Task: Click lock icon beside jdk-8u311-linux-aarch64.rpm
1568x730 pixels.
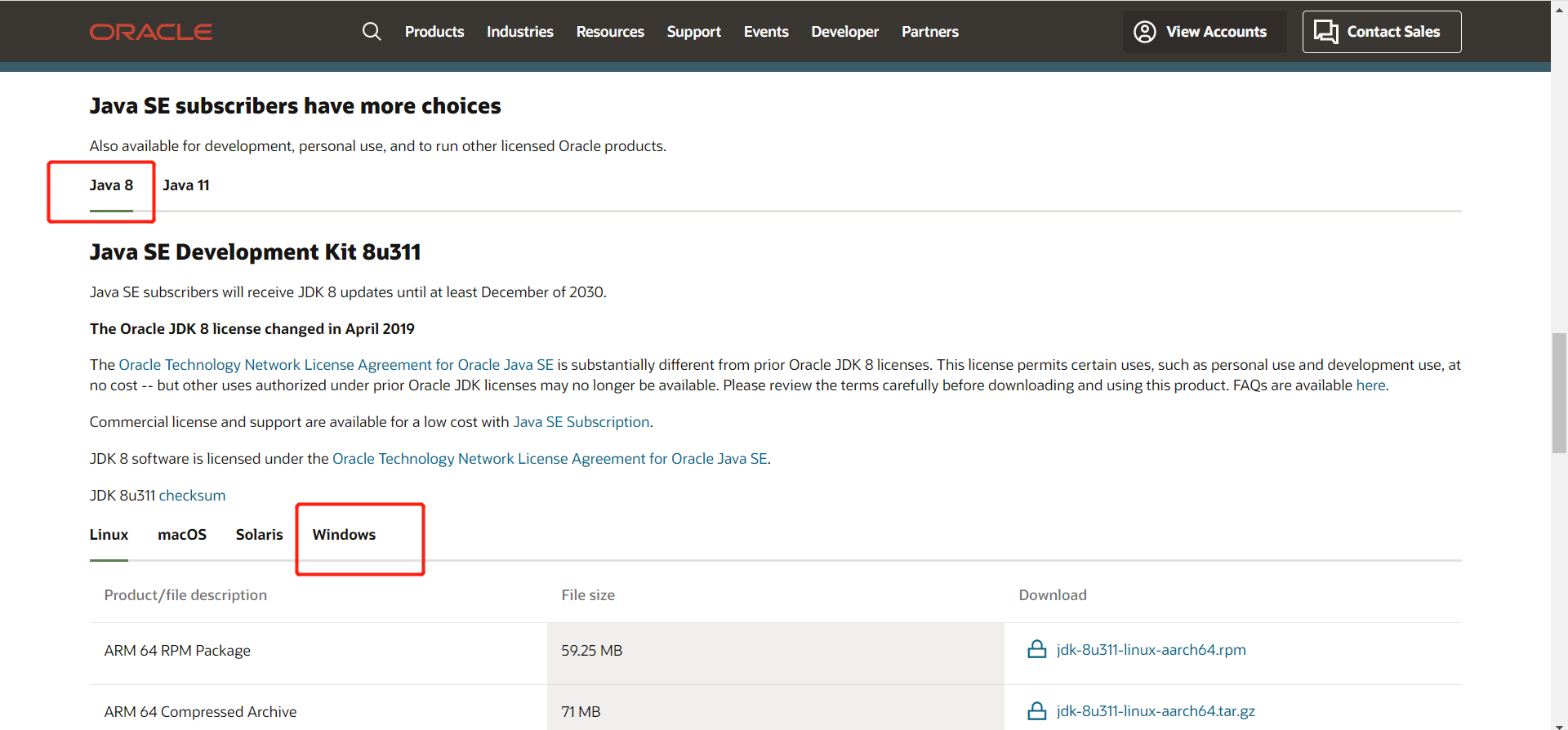Action: pyautogui.click(x=1037, y=649)
